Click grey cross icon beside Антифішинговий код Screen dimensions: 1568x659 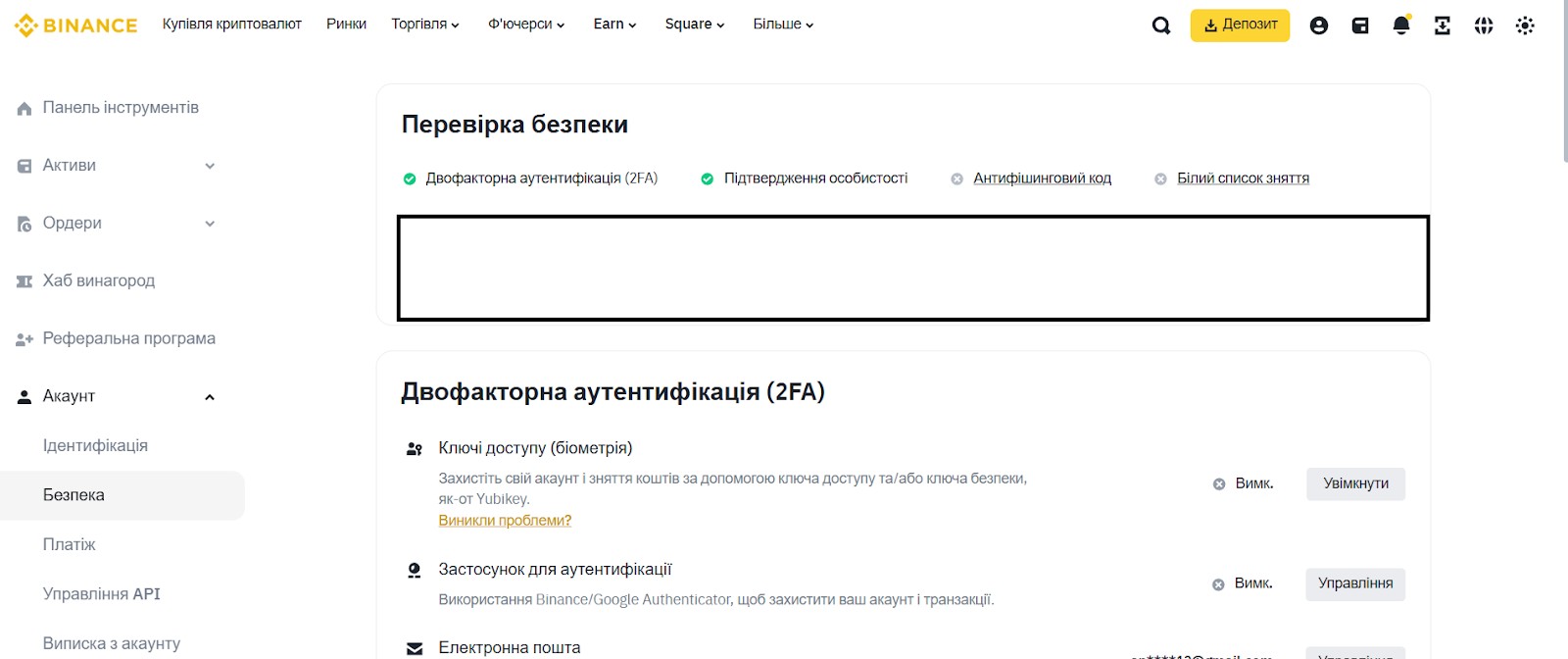956,178
